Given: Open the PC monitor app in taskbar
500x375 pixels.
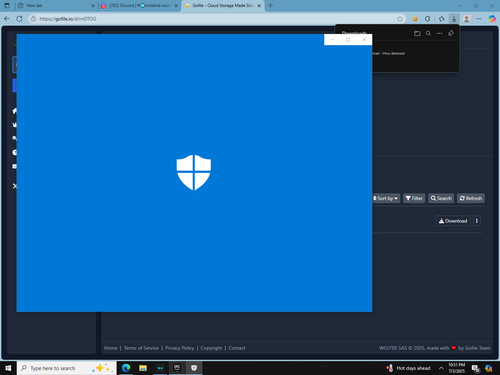Looking at the screenshot, I should point(177,368).
